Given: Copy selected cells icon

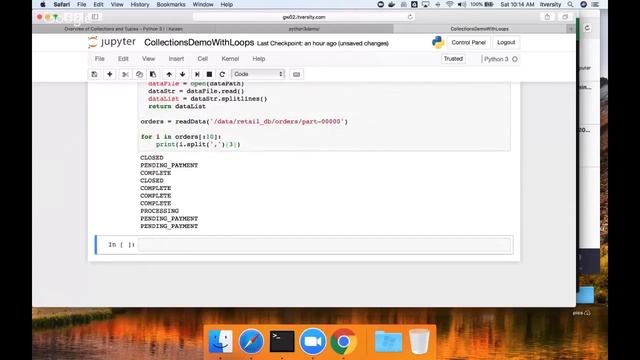Looking at the screenshot, I should 139,74.
